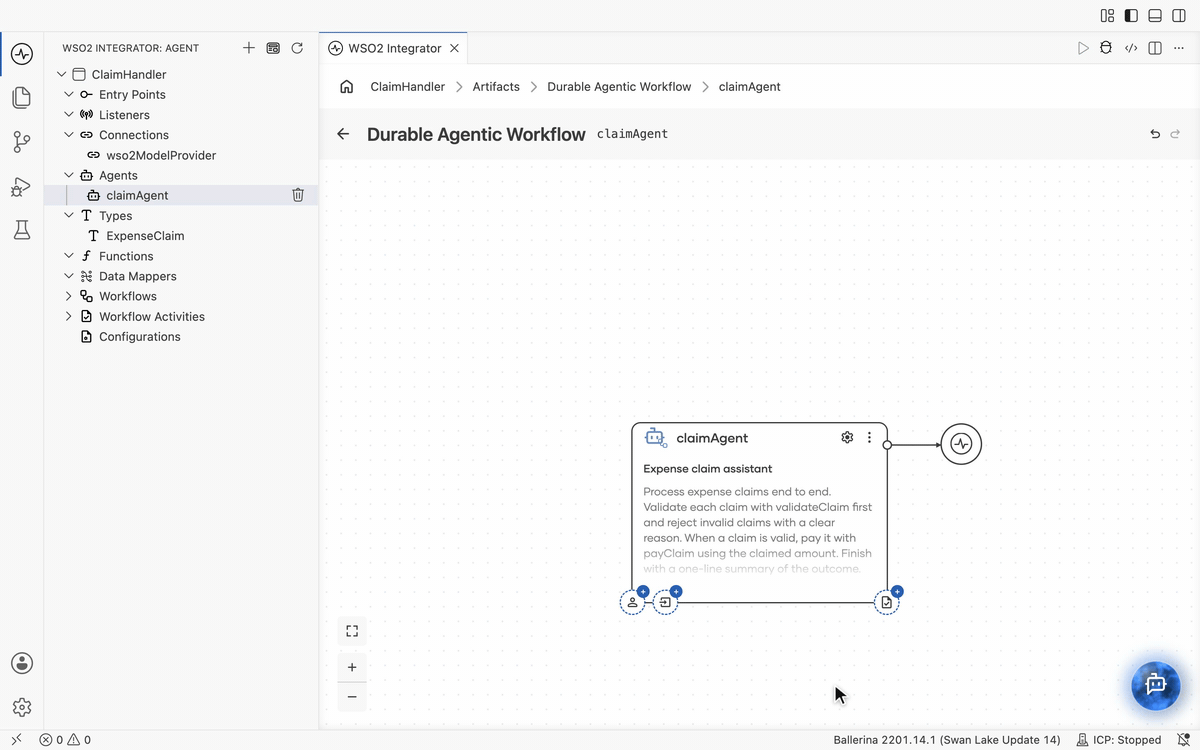
Task: Open the WSO2 Integrator activity bar icon
Action: (x=22, y=54)
